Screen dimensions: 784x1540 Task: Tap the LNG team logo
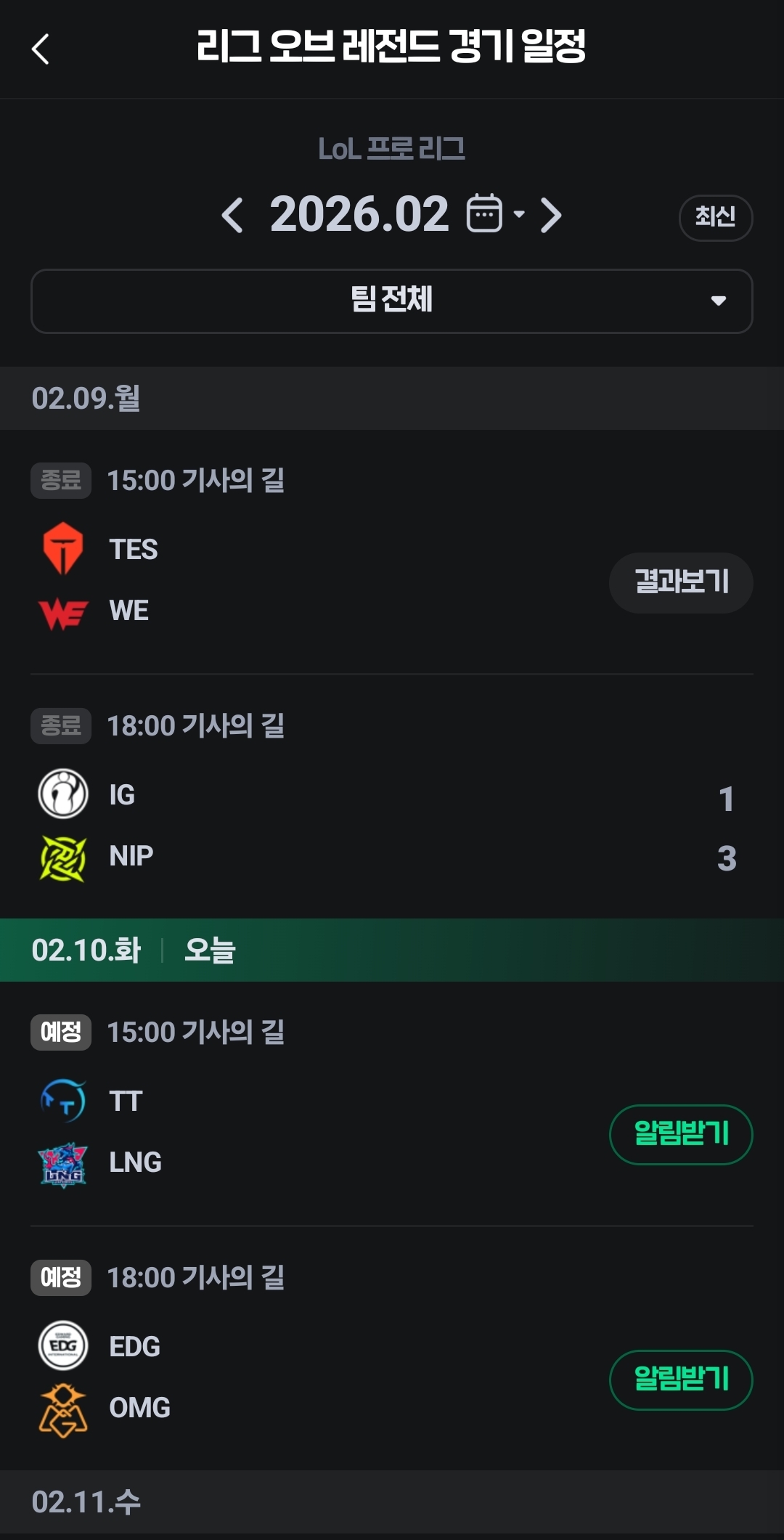[63, 1165]
